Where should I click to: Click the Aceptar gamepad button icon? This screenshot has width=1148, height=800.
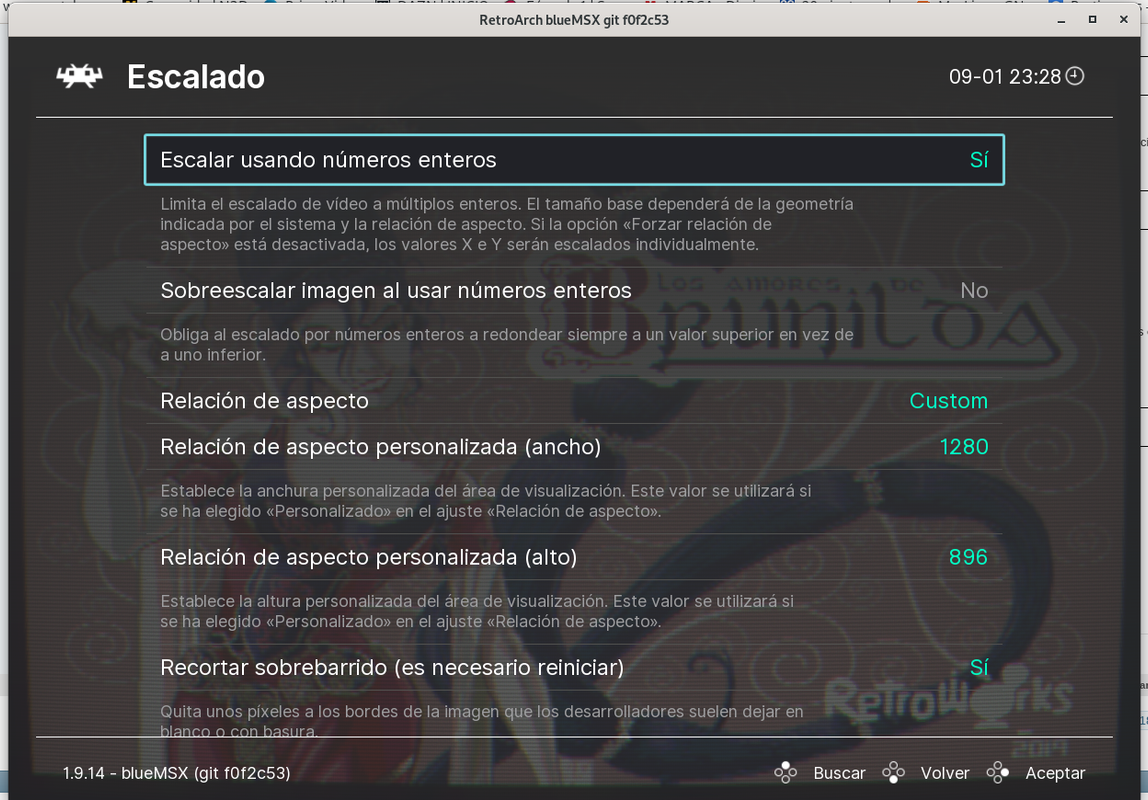(x=997, y=773)
